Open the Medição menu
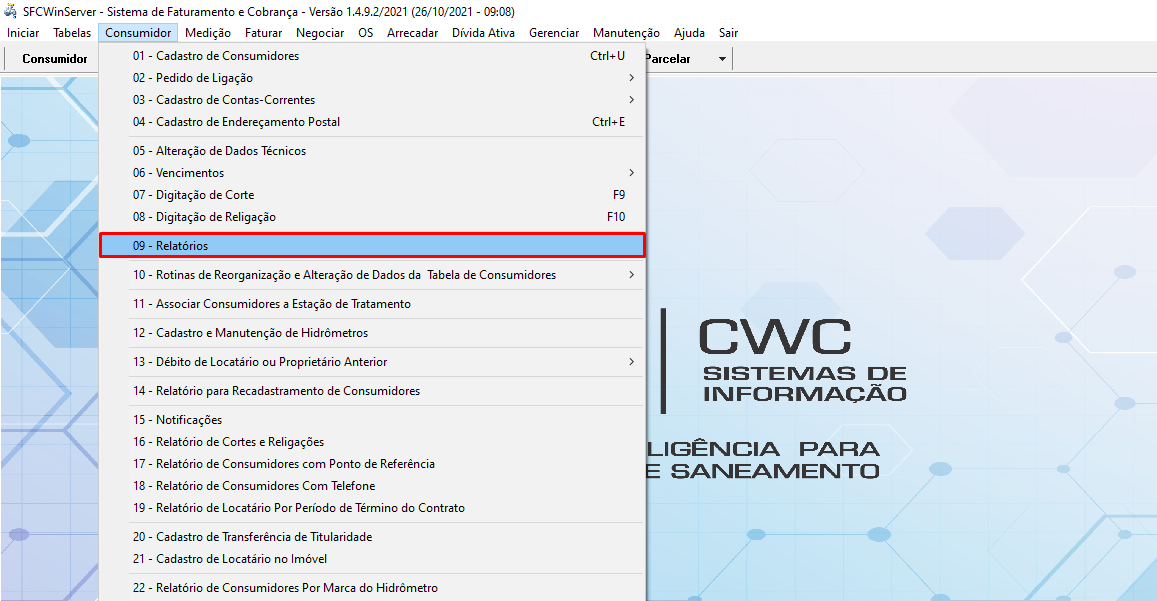 (207, 32)
